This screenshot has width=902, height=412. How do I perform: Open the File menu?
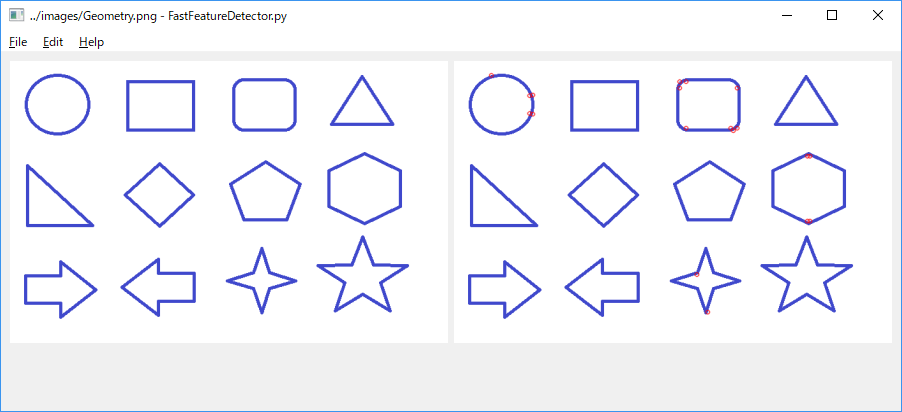tap(18, 42)
